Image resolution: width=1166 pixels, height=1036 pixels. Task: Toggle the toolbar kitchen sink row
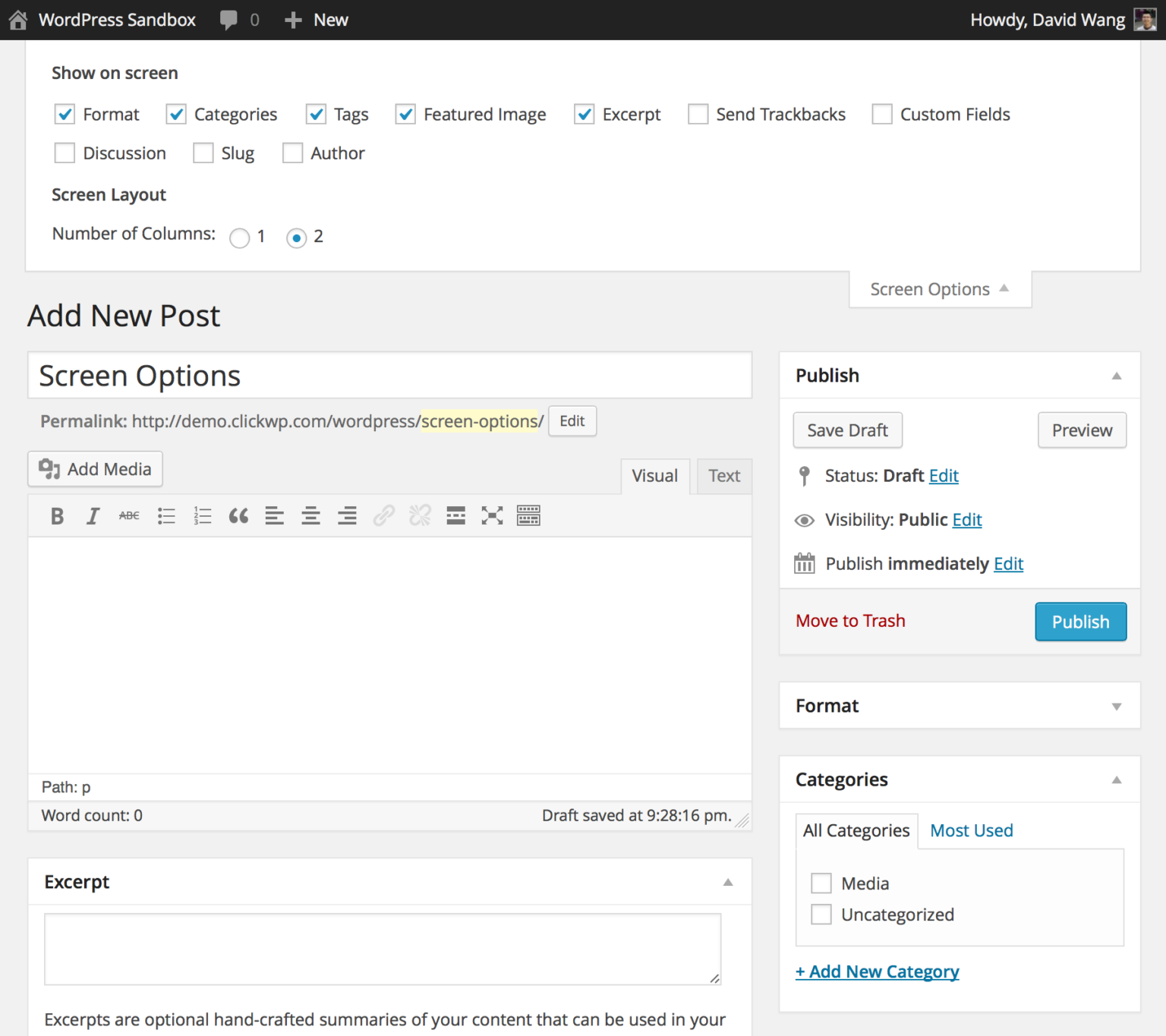click(528, 515)
